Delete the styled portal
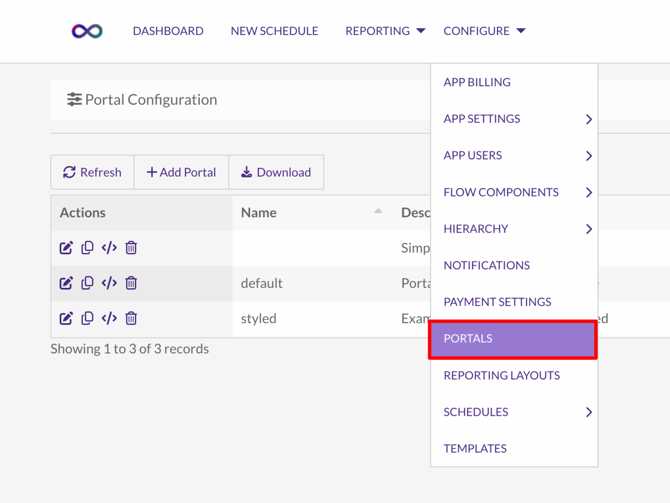The width and height of the screenshot is (670, 503). coord(131,318)
